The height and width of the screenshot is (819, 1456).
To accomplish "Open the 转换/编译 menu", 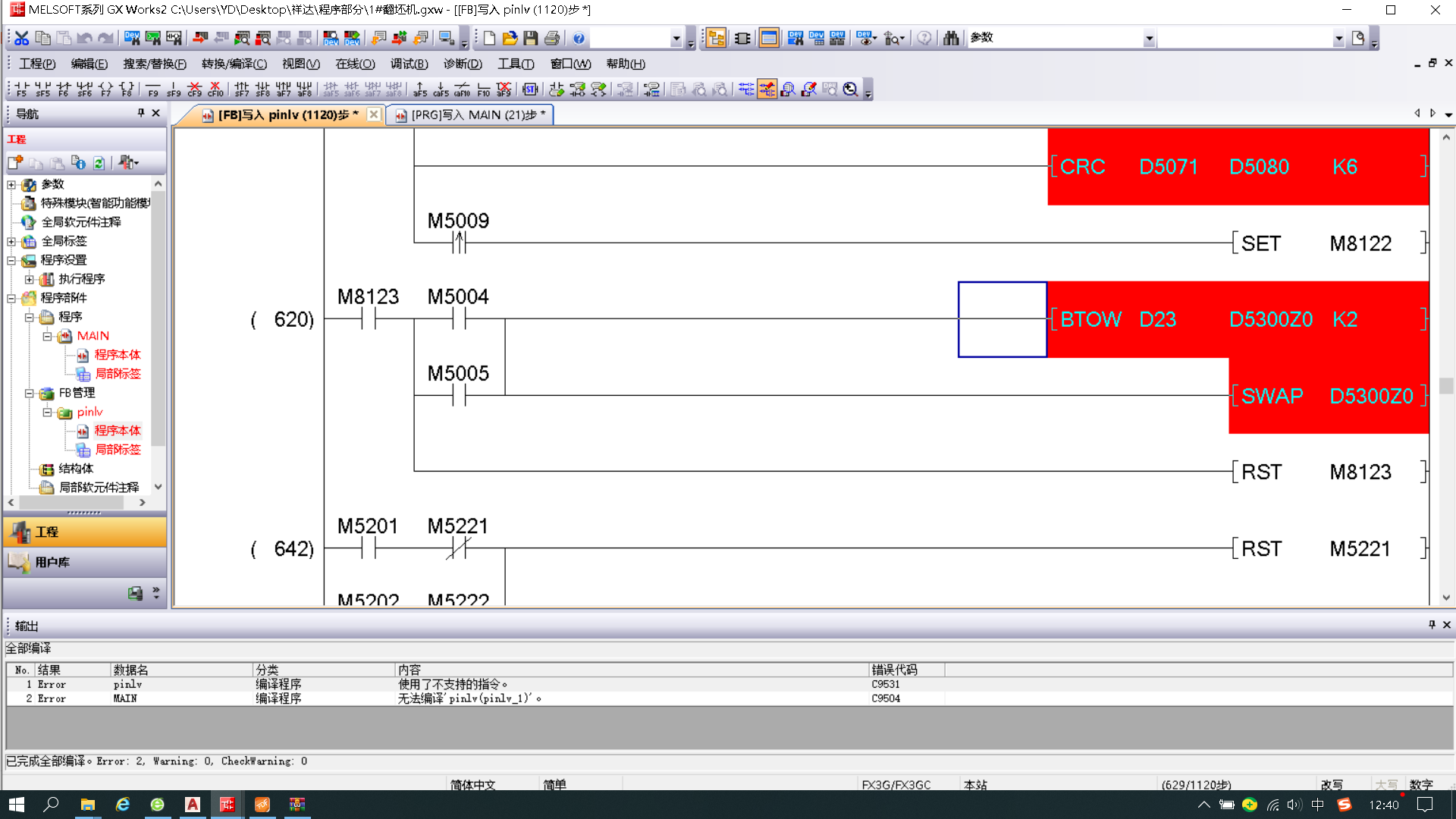I will coord(234,64).
